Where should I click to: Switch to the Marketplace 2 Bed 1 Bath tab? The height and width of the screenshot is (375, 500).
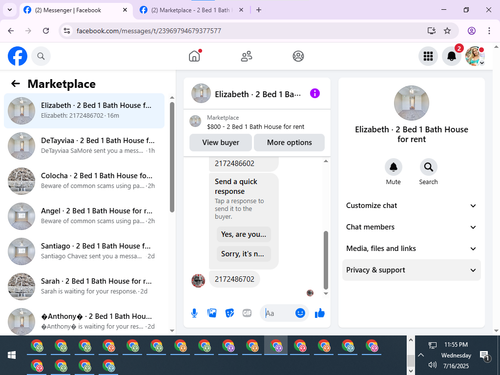pos(191,10)
